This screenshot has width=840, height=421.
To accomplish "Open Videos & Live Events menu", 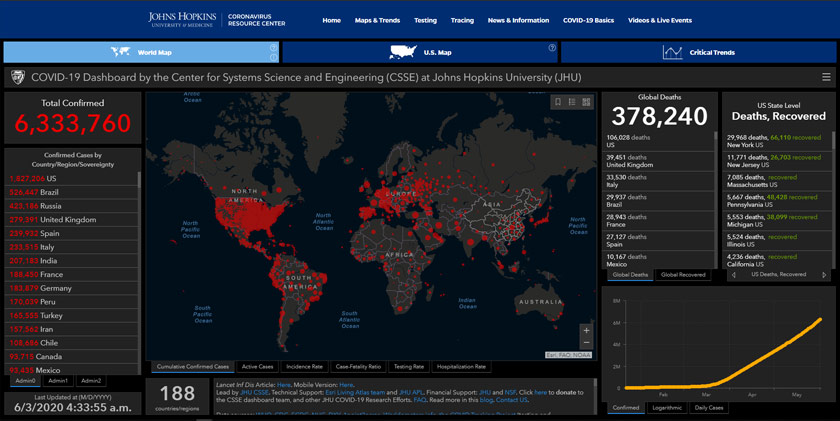I will click(x=660, y=20).
